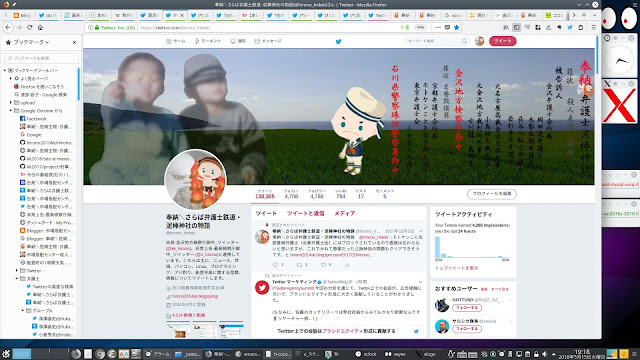The image size is (640, 360).
Task: Show more tabs with the right tab arrow
Action: coord(573,15)
